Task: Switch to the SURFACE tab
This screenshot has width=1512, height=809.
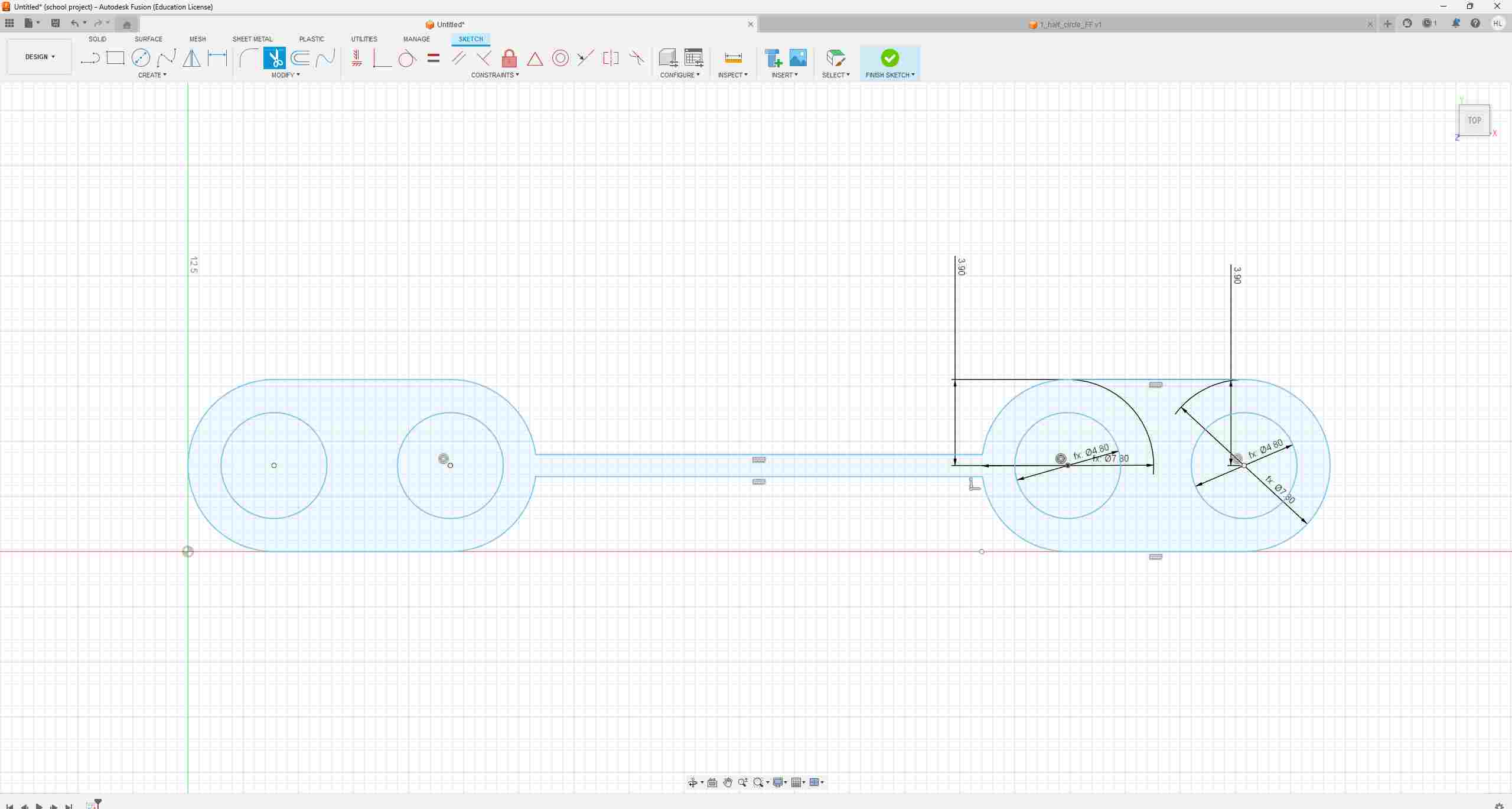Action: pyautogui.click(x=148, y=39)
